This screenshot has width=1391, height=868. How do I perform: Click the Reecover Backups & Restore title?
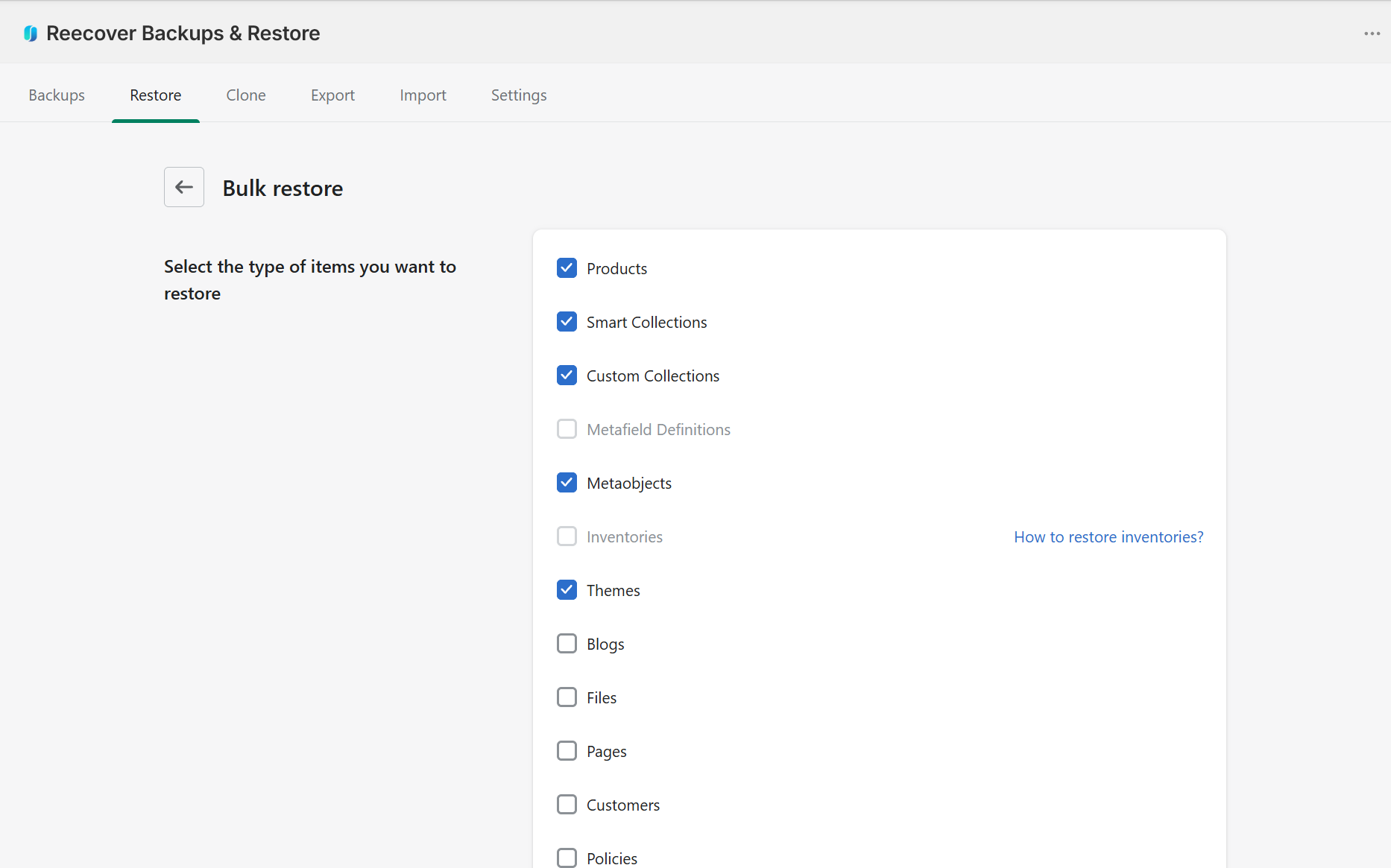pyautogui.click(x=183, y=34)
